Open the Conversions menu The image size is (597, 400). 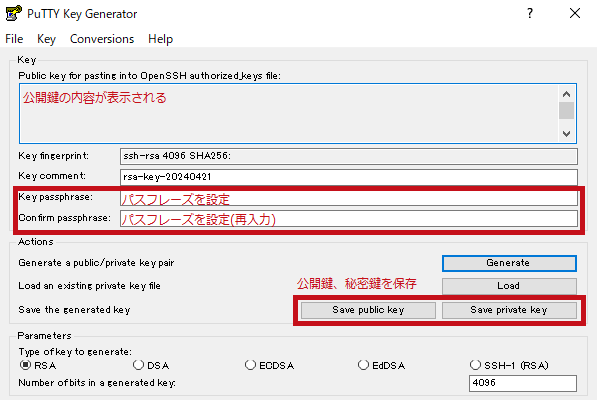pyautogui.click(x=102, y=39)
